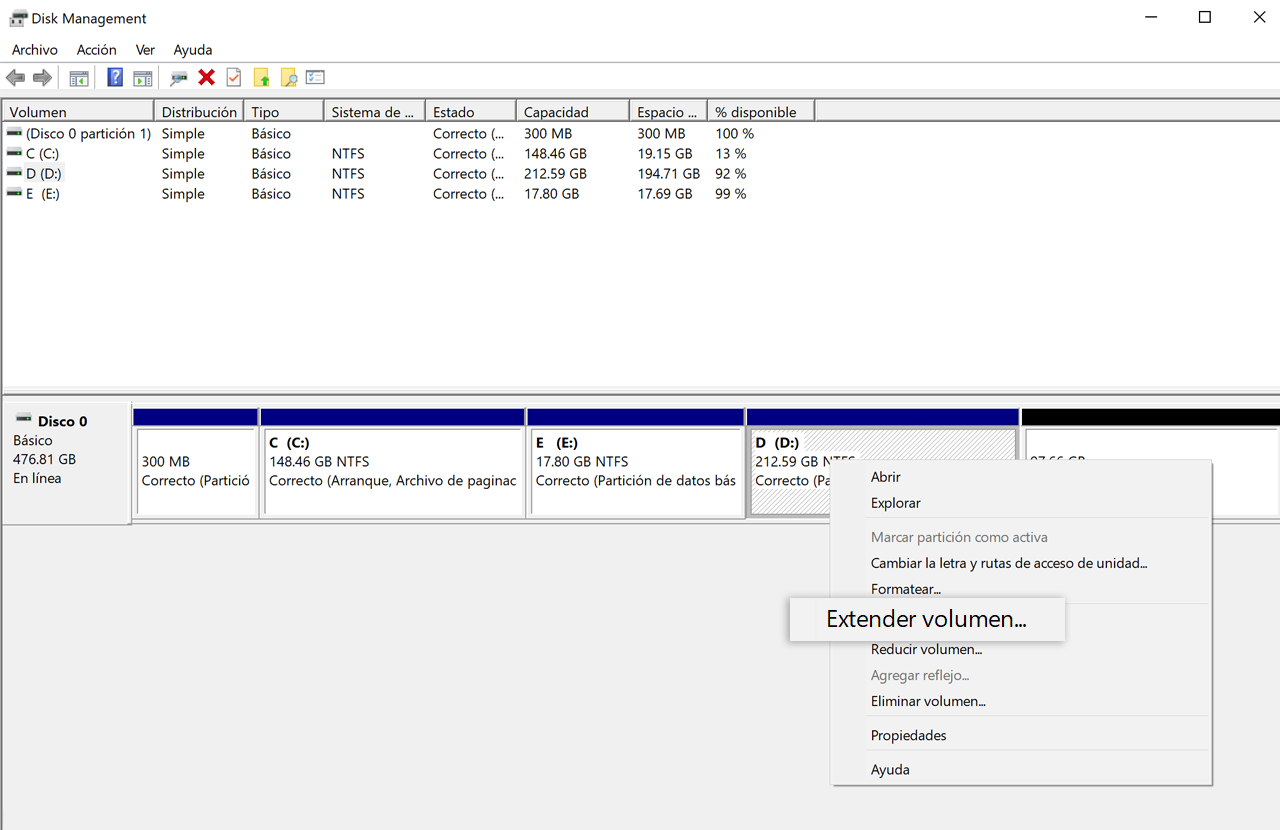Click the 13 % available cell

coord(731,153)
